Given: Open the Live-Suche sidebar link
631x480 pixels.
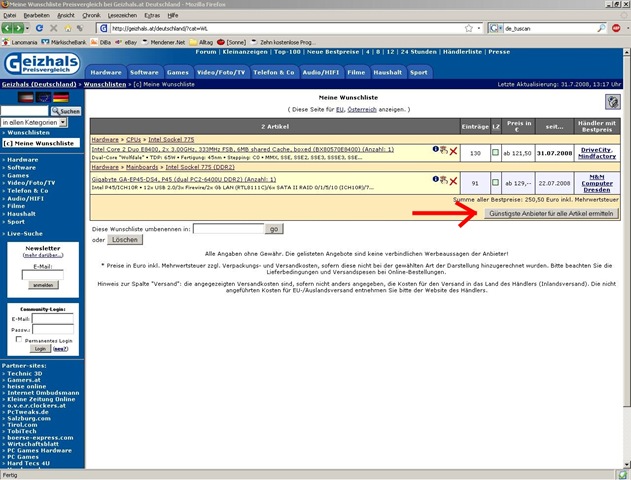Looking at the screenshot, I should 25,234.
